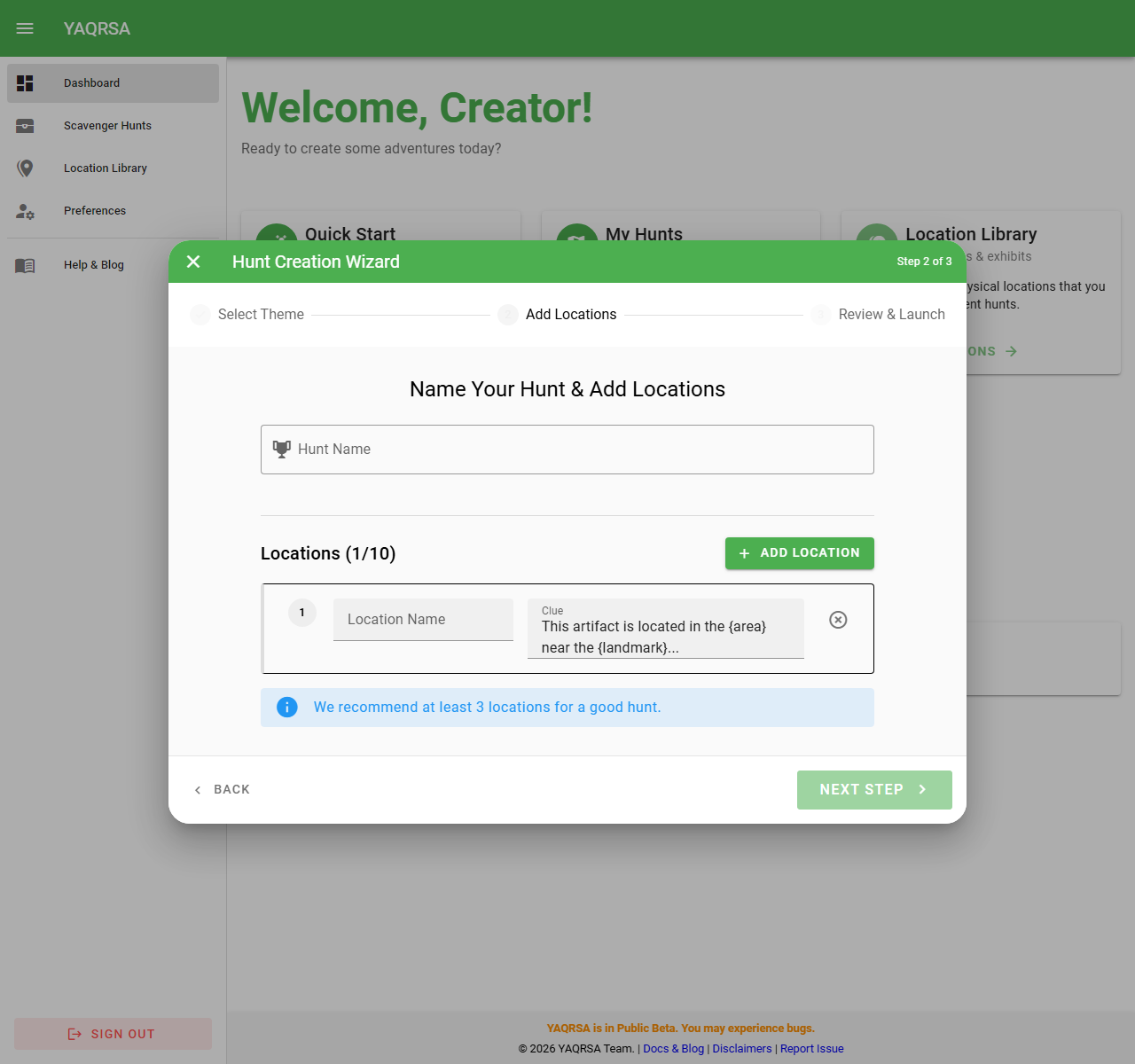Select the Select Theme wizard step
The width and height of the screenshot is (1135, 1064).
247,315
